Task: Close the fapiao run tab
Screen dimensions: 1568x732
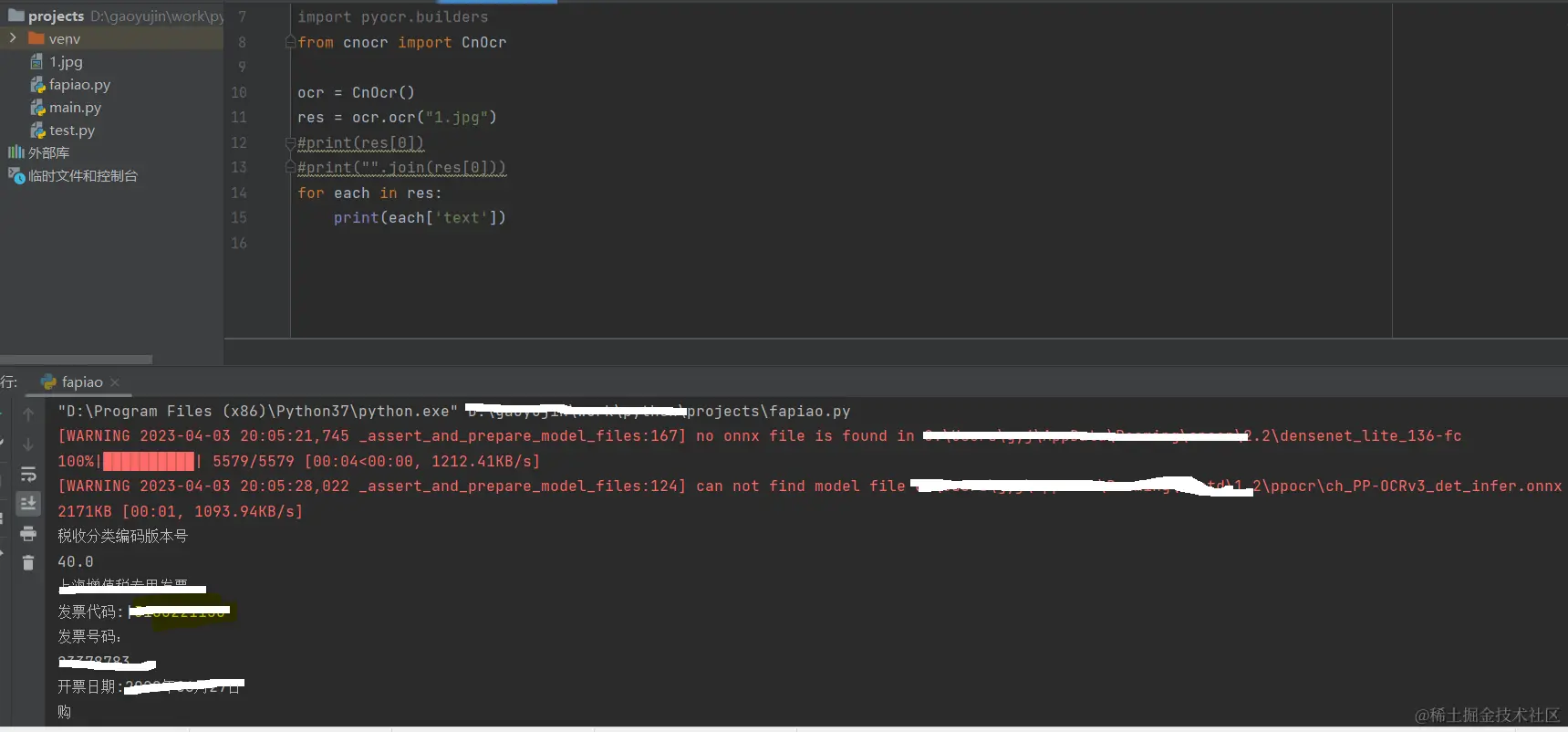Action: [115, 382]
